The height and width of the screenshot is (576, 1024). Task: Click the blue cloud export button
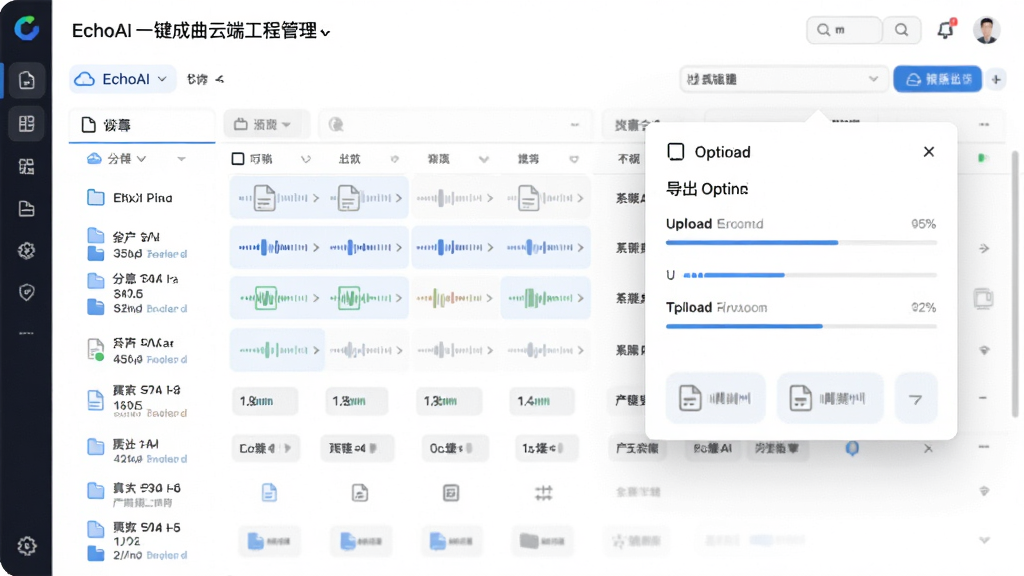pyautogui.click(x=937, y=79)
